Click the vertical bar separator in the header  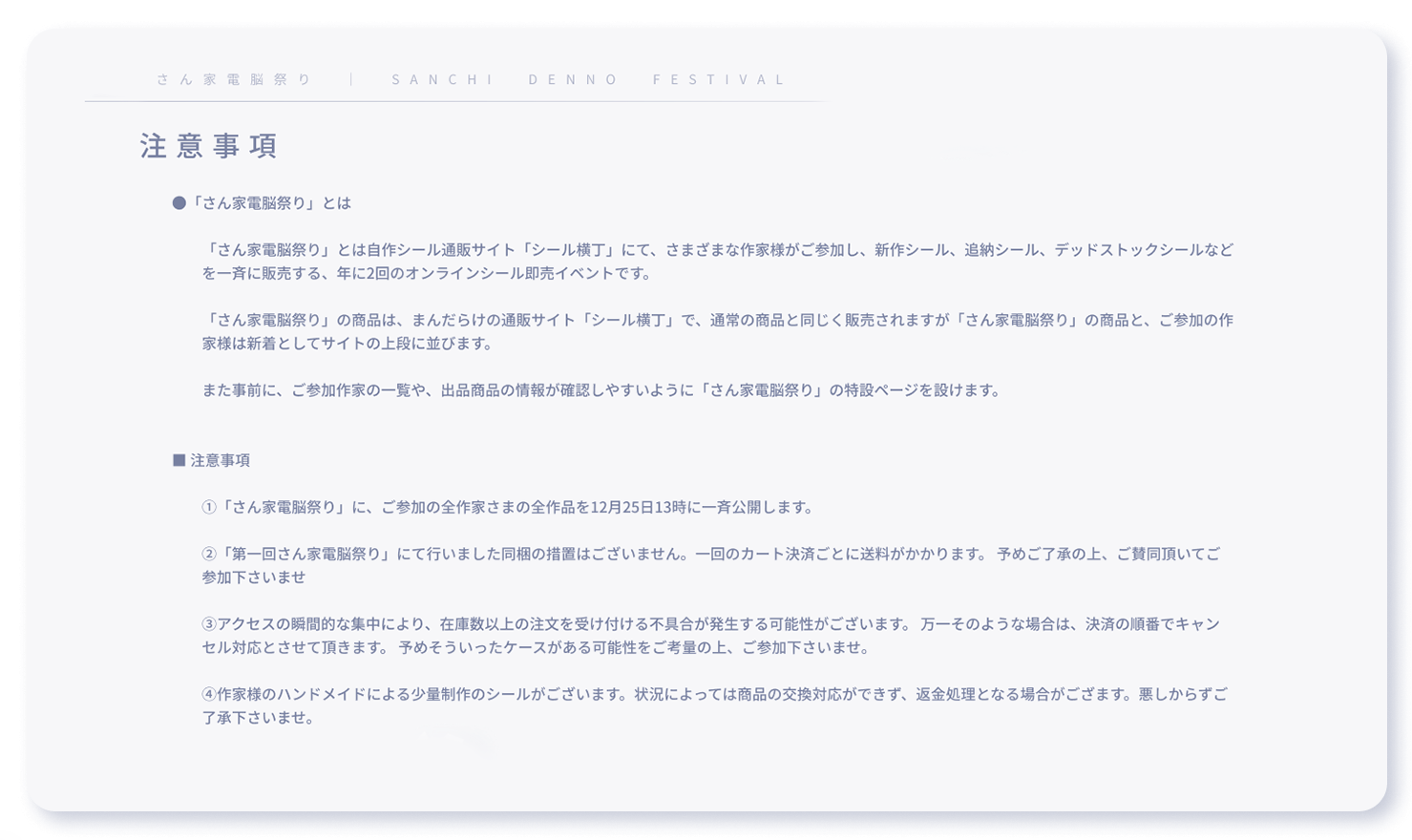[x=352, y=79]
